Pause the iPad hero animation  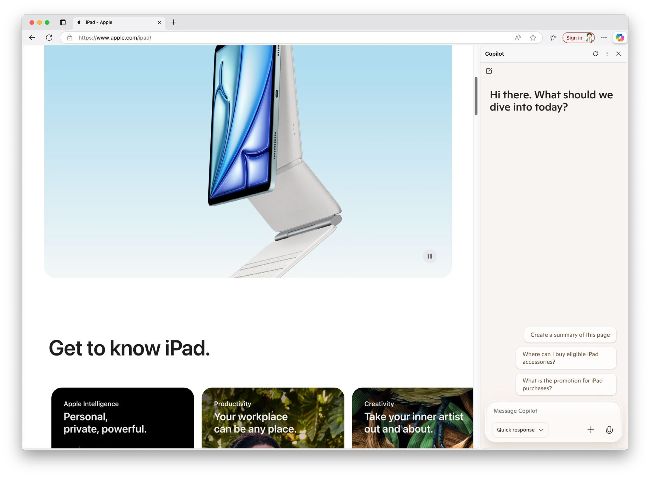click(430, 256)
